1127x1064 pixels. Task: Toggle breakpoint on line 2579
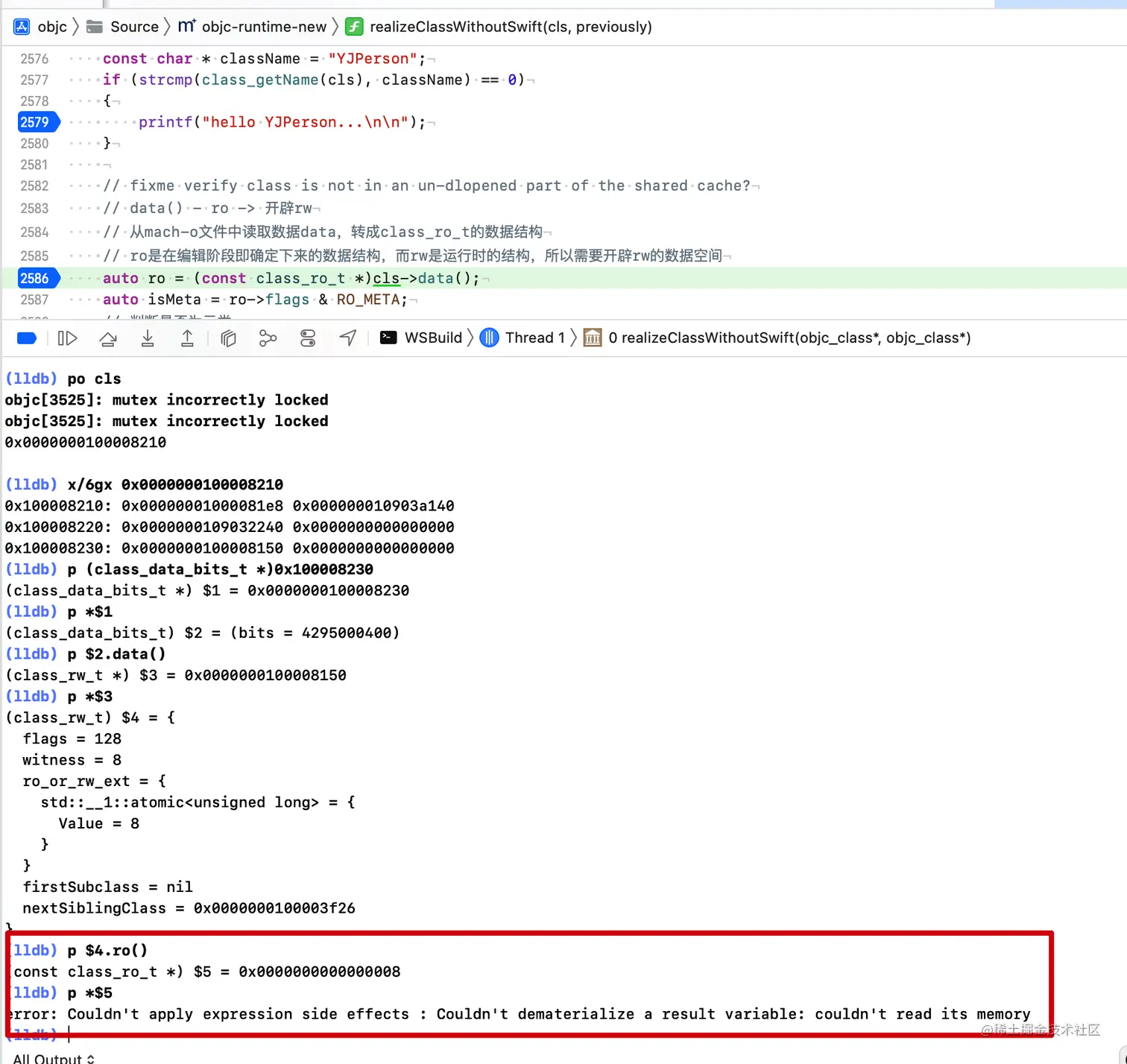37,122
